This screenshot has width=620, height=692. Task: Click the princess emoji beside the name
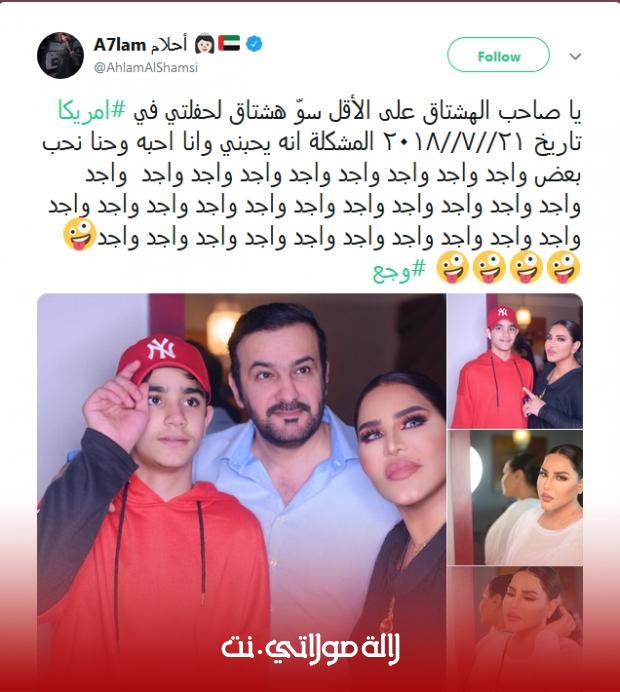(204, 43)
